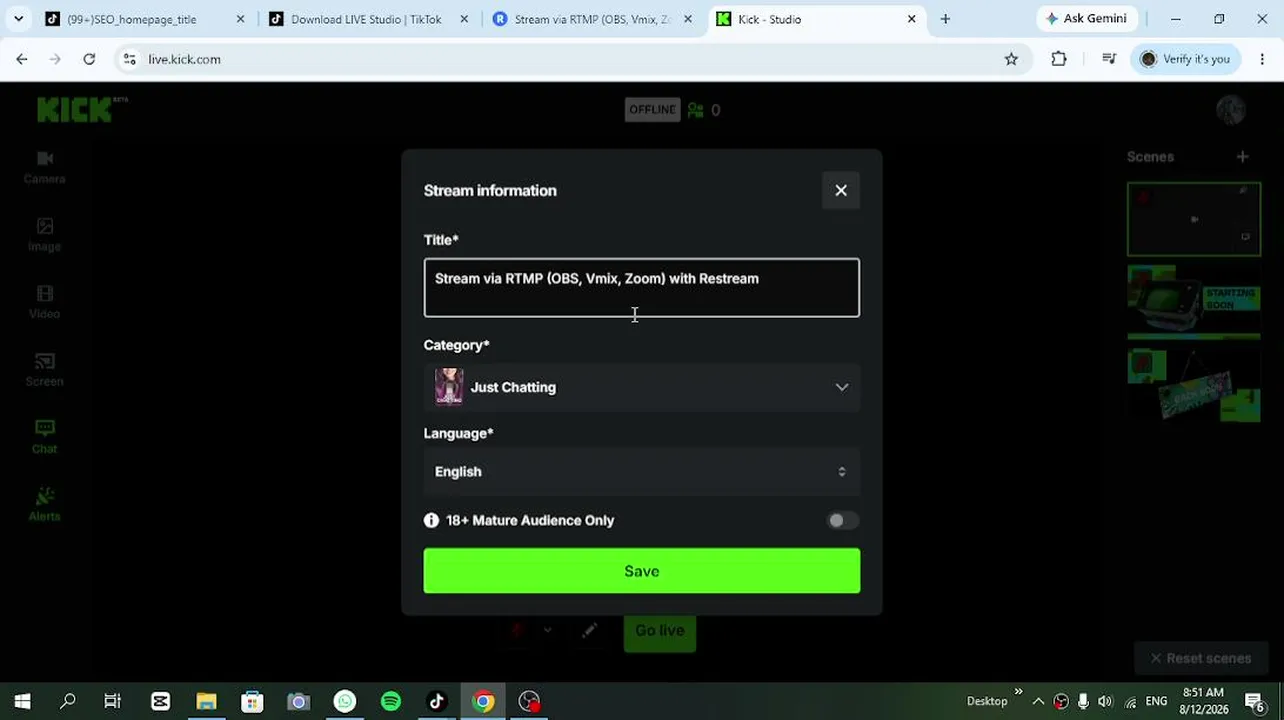Switch the ENG input language
This screenshot has height=720, width=1284.
pos(1156,701)
